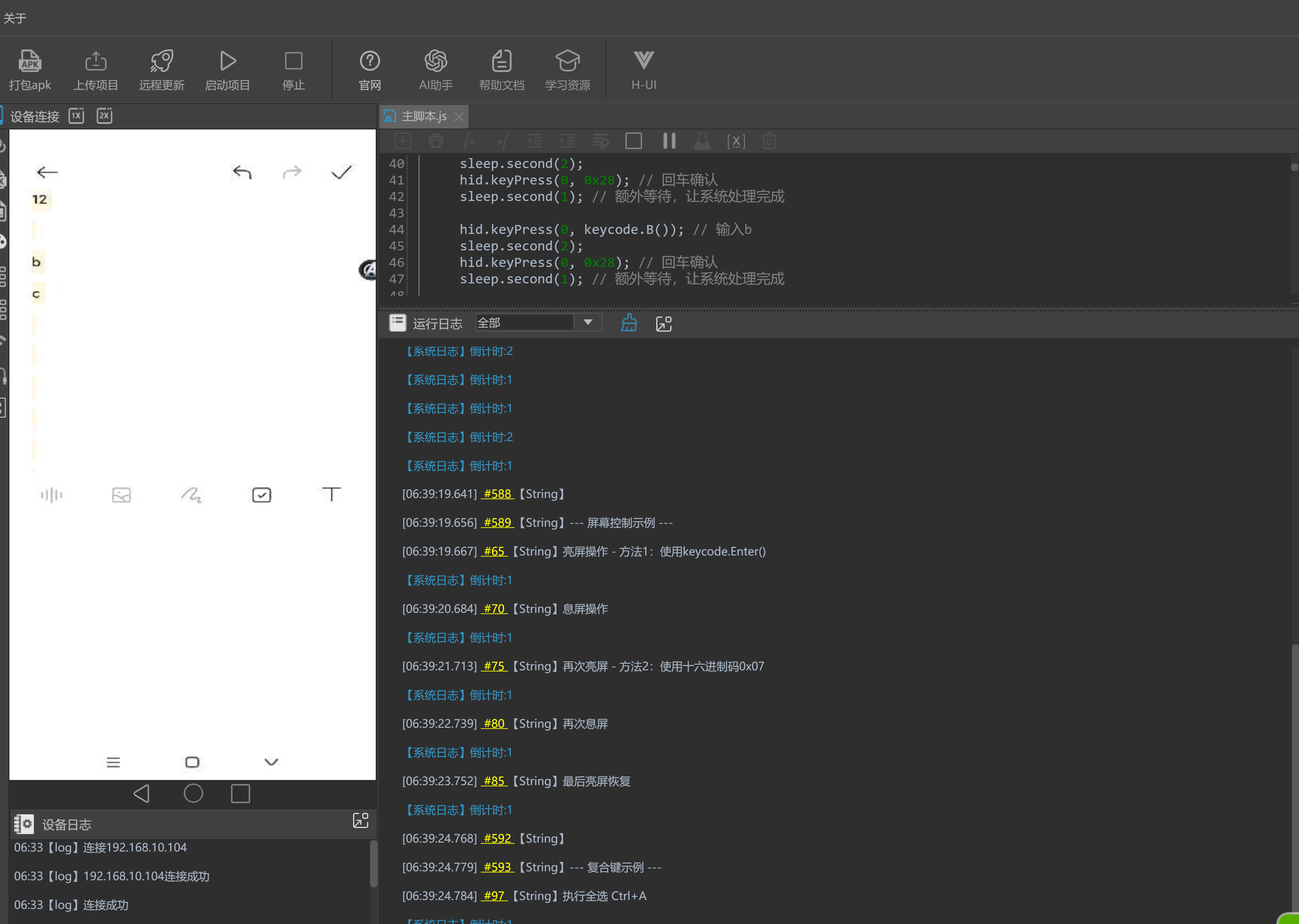Set device view to 1X scale
This screenshot has width=1299, height=924.
(76, 115)
